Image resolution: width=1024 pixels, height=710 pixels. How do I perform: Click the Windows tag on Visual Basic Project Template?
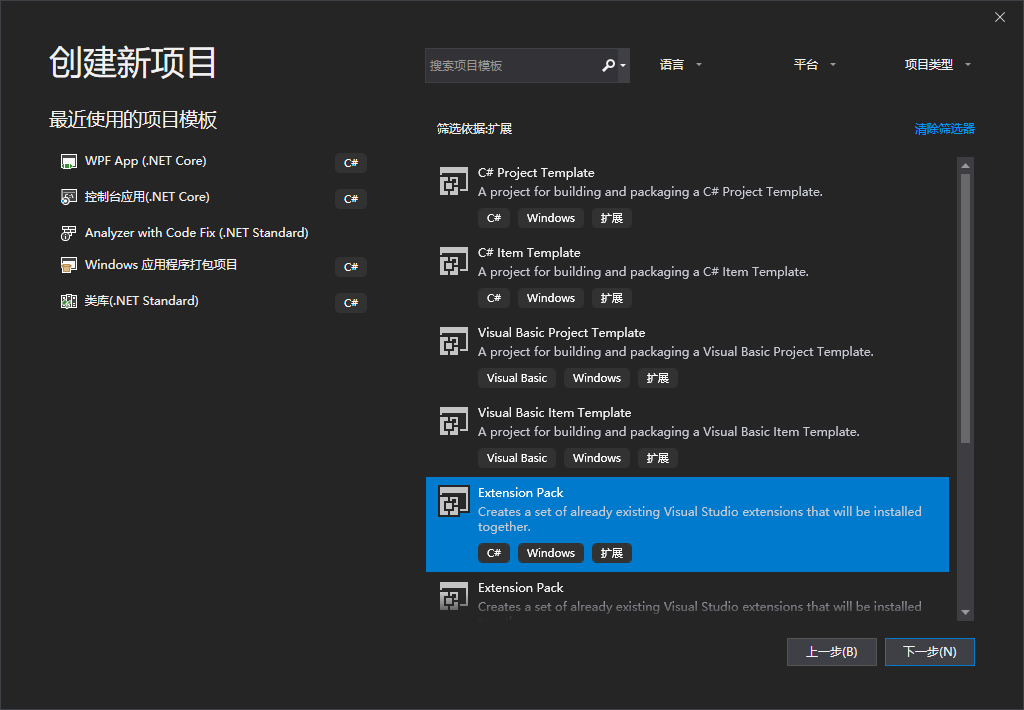click(x=596, y=377)
